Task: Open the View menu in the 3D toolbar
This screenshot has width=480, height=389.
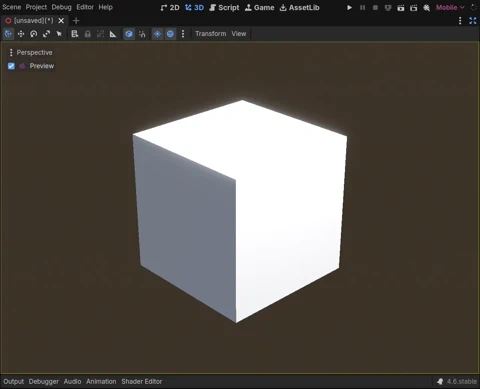Action: [x=239, y=34]
